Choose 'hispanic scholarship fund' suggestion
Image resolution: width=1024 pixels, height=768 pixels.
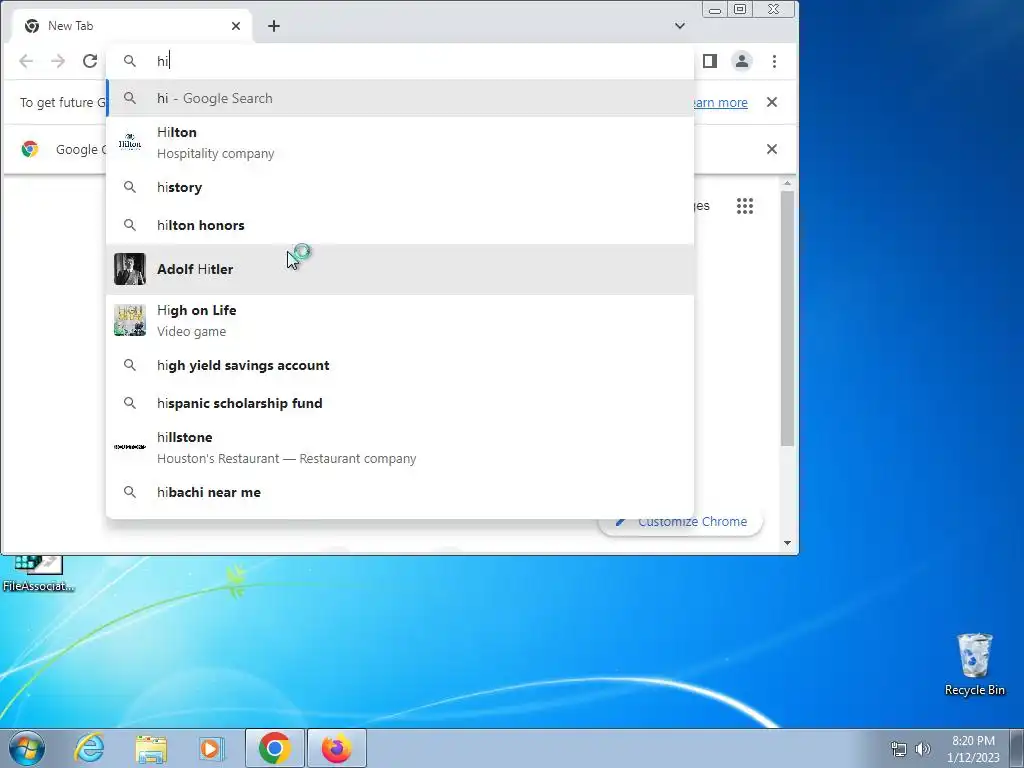[400, 404]
